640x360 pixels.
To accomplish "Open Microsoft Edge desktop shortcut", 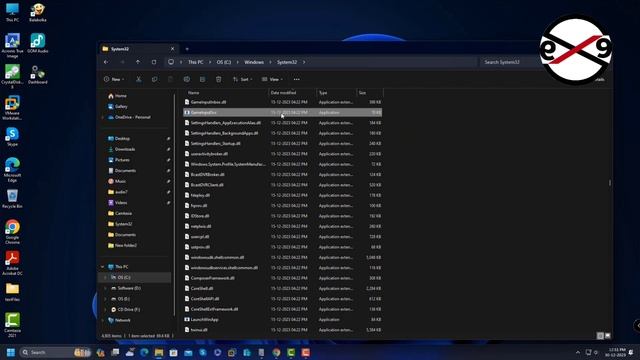I will (12, 170).
